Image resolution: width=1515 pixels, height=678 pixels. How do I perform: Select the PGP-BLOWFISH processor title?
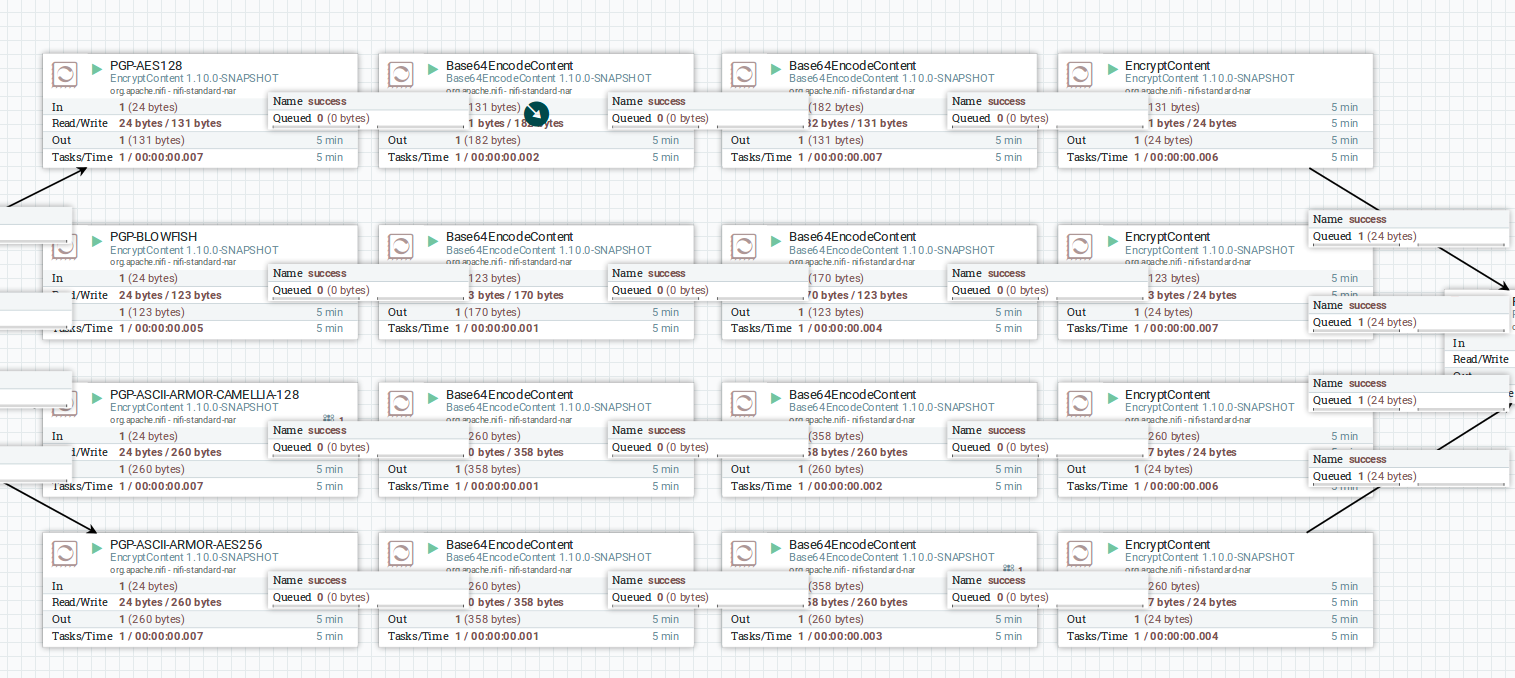pyautogui.click(x=153, y=237)
